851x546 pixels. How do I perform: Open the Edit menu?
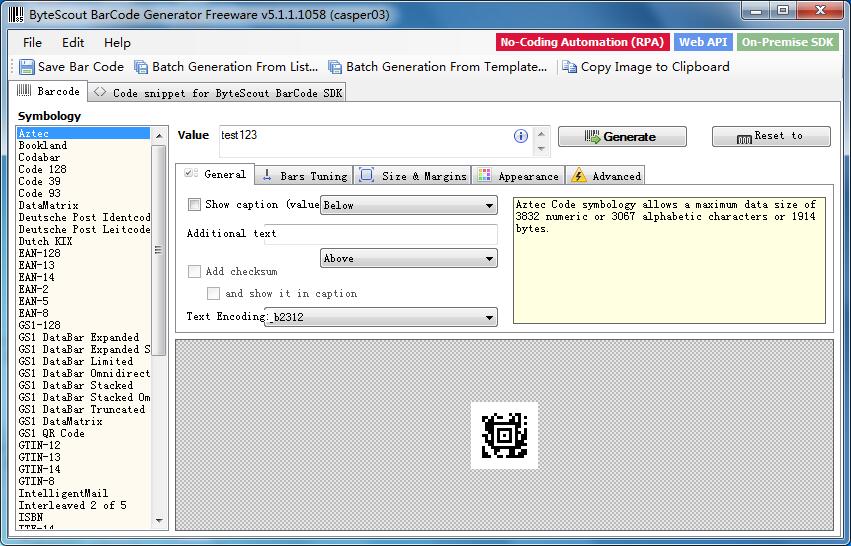click(73, 42)
